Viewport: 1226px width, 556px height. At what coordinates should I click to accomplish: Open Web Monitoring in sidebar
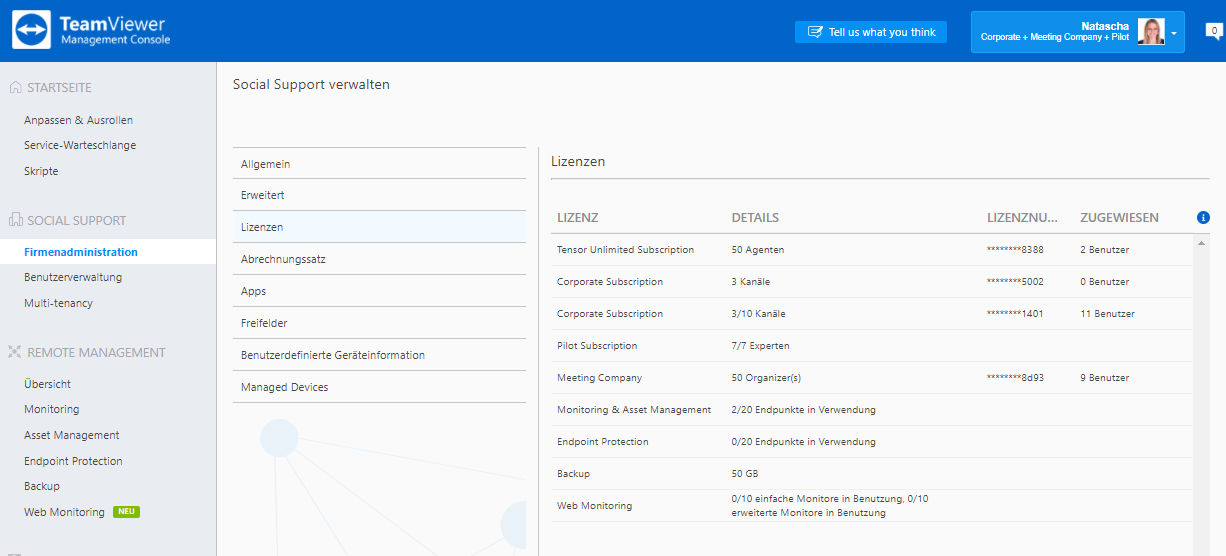click(x=64, y=512)
